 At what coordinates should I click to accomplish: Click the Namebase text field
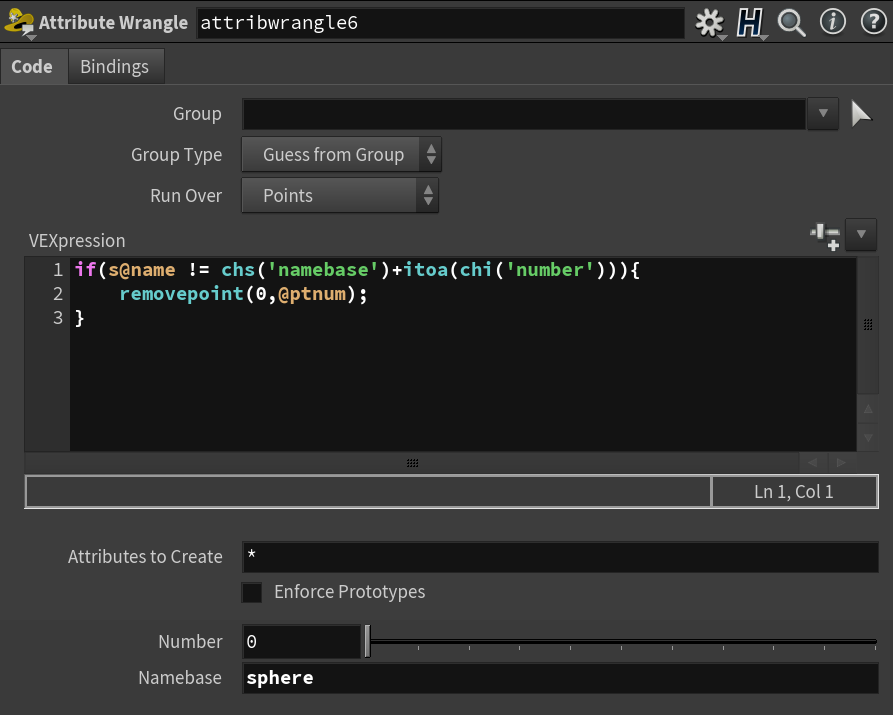click(560, 678)
